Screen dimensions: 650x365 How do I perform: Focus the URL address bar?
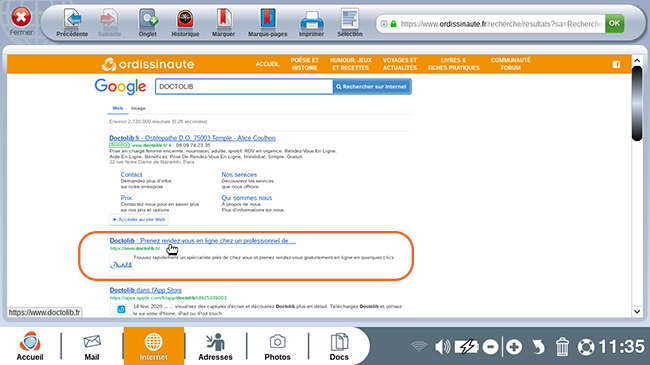[x=501, y=24]
